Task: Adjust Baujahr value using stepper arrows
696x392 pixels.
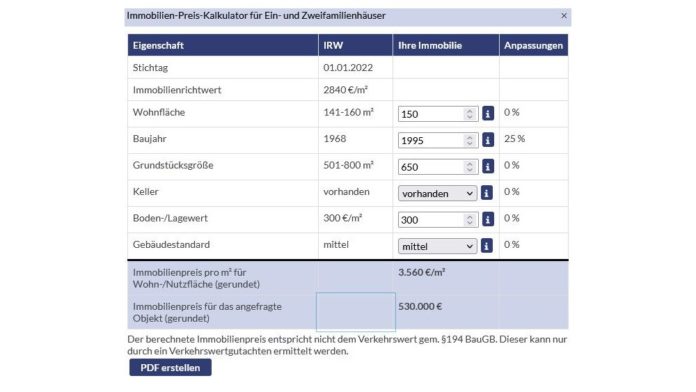Action: (469, 141)
